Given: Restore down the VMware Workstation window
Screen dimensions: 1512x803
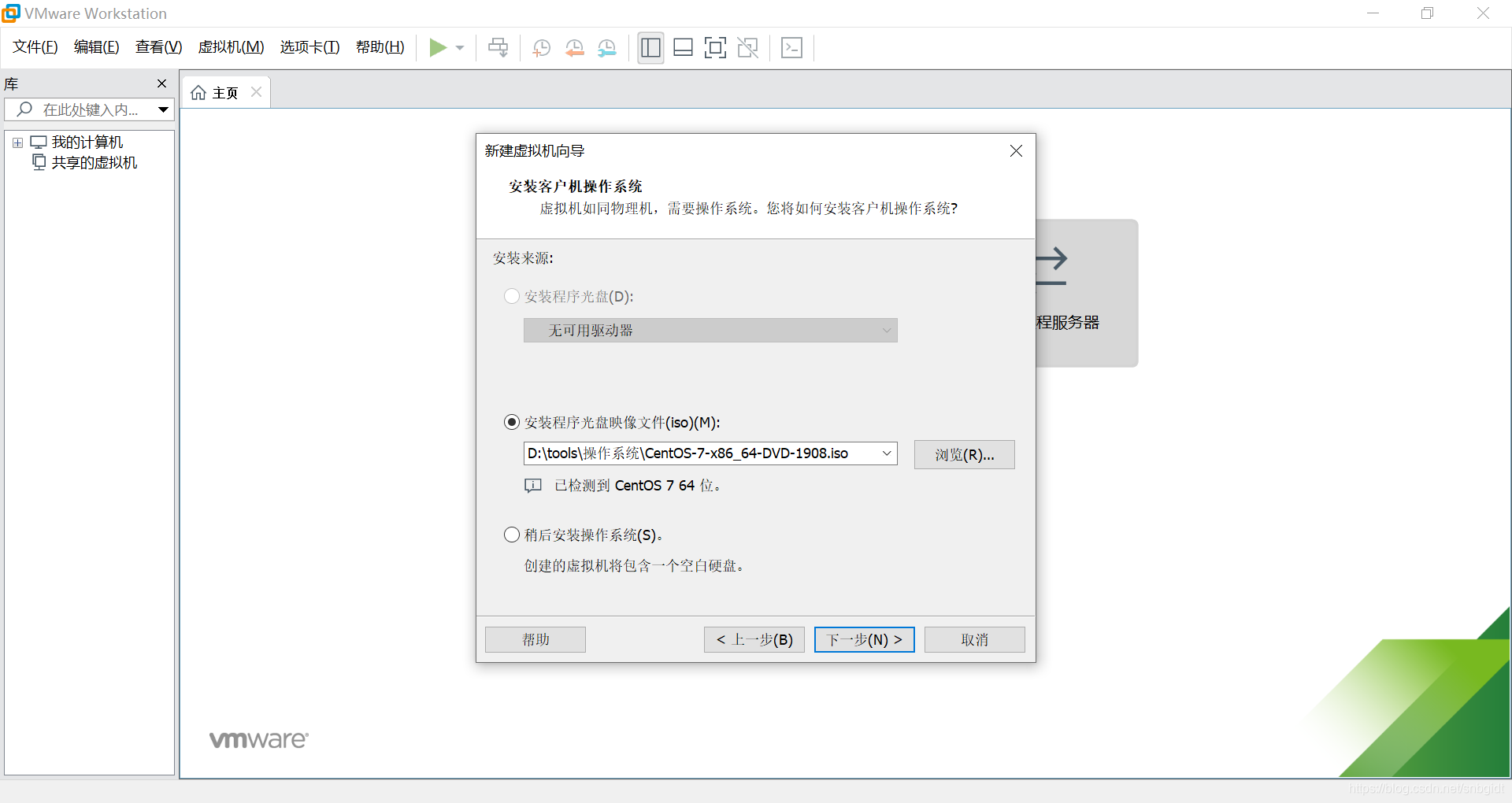Looking at the screenshot, I should 1427,13.
